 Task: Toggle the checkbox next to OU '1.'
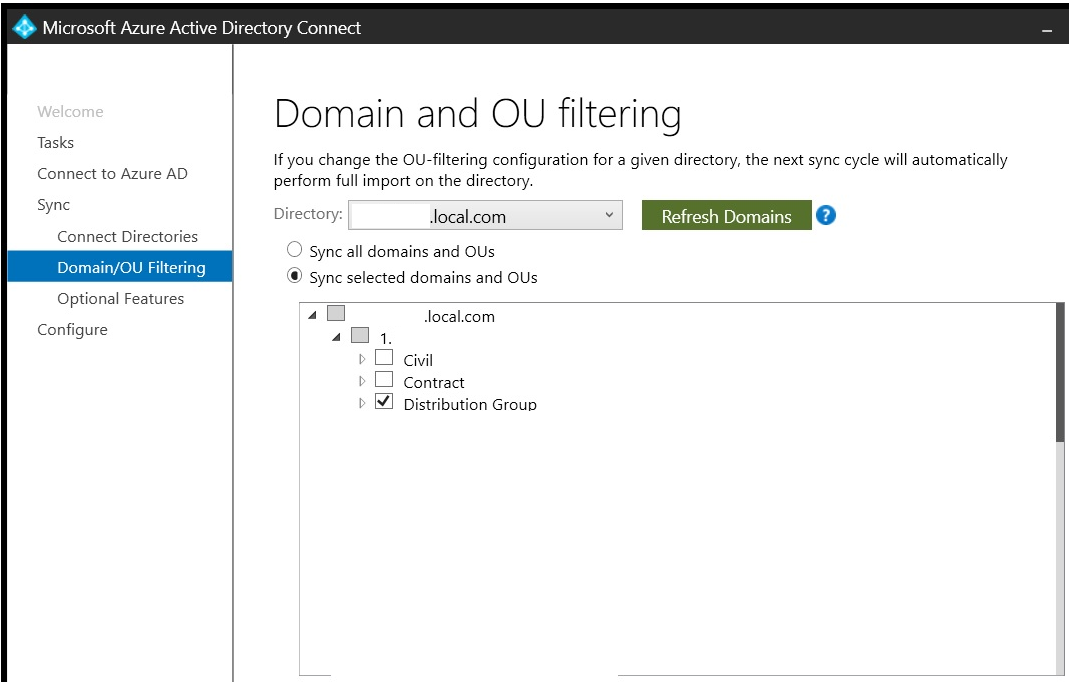tap(360, 335)
